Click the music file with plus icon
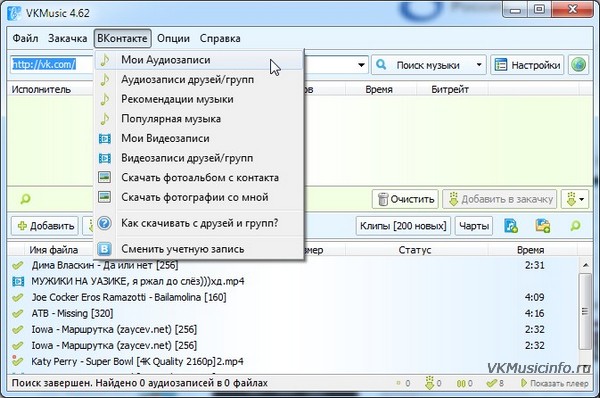Image resolution: width=600 pixels, height=398 pixels. [511, 226]
